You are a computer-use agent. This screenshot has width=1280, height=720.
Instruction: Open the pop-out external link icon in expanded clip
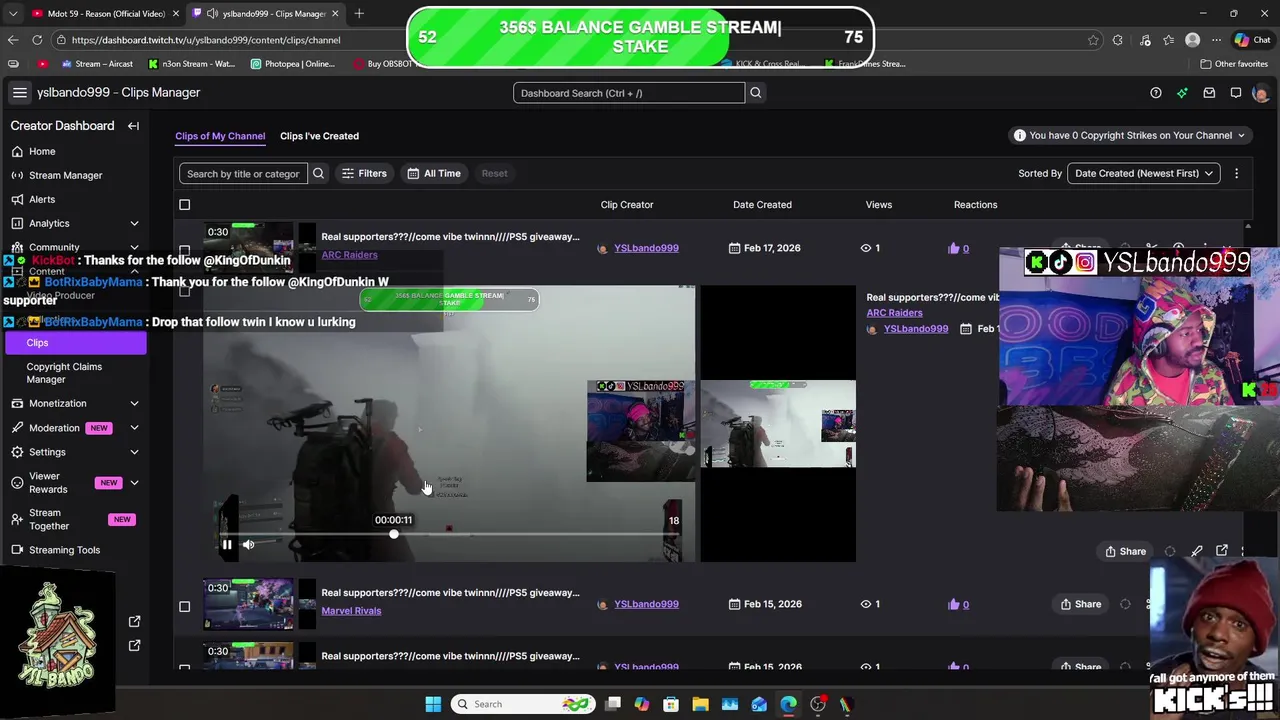click(x=1222, y=551)
